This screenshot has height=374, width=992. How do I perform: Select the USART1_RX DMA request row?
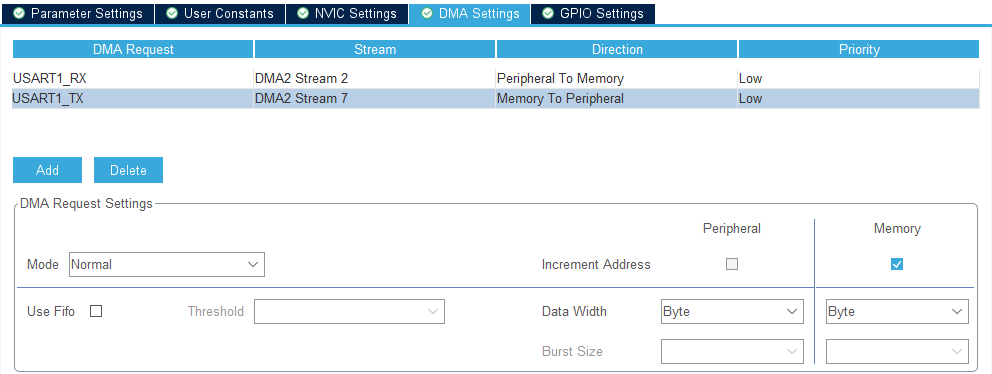[495, 78]
